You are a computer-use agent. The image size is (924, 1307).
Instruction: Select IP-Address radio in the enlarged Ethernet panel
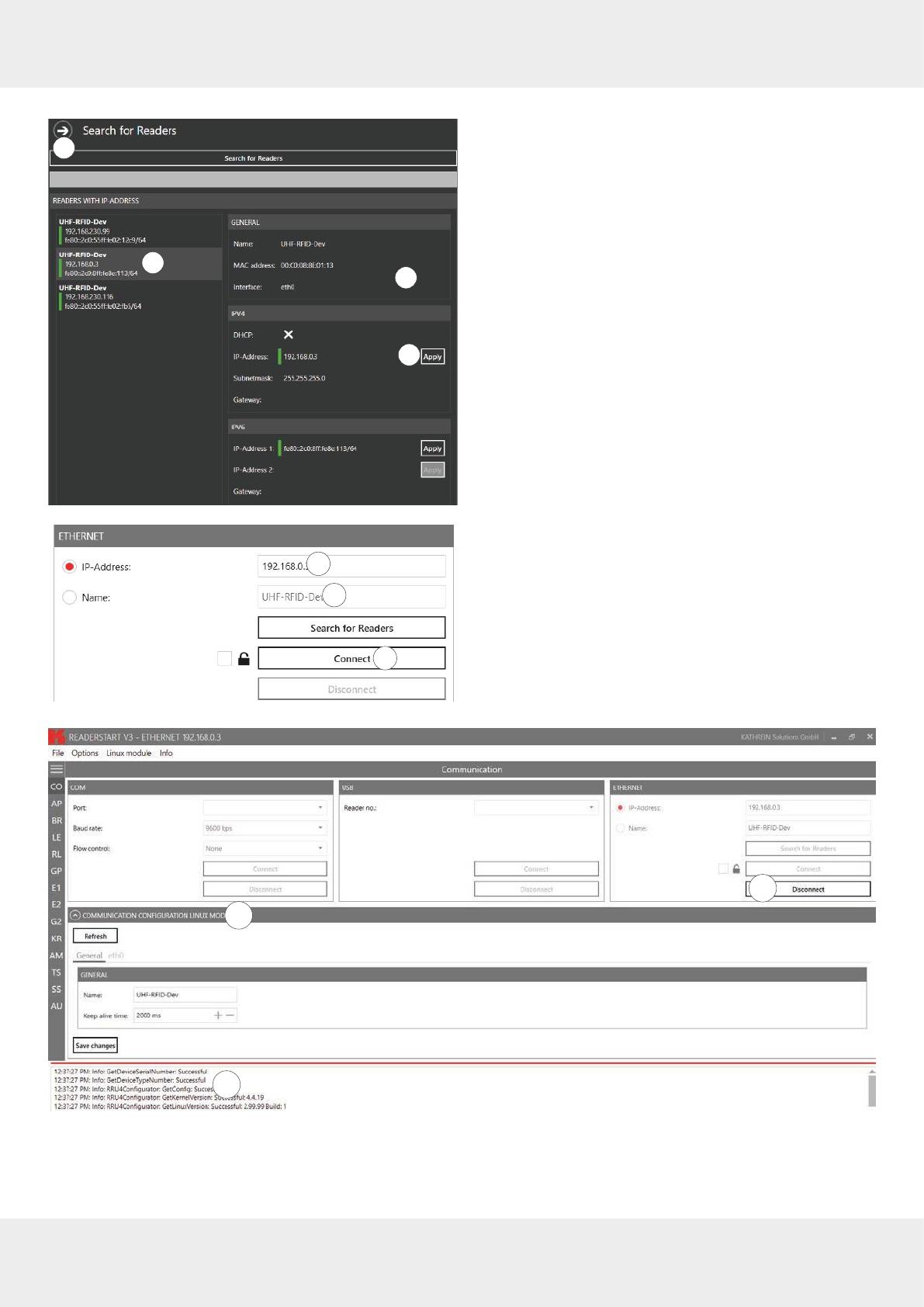click(70, 567)
